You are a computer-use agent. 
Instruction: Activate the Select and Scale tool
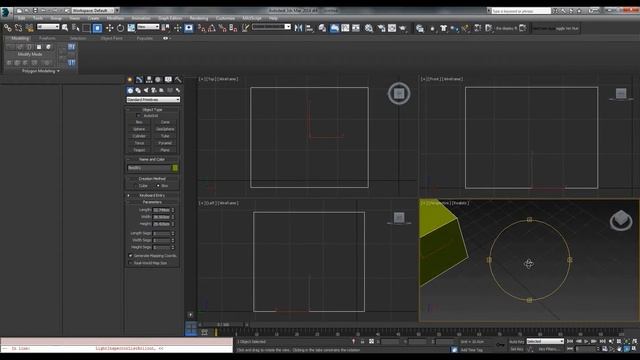click(x=131, y=28)
